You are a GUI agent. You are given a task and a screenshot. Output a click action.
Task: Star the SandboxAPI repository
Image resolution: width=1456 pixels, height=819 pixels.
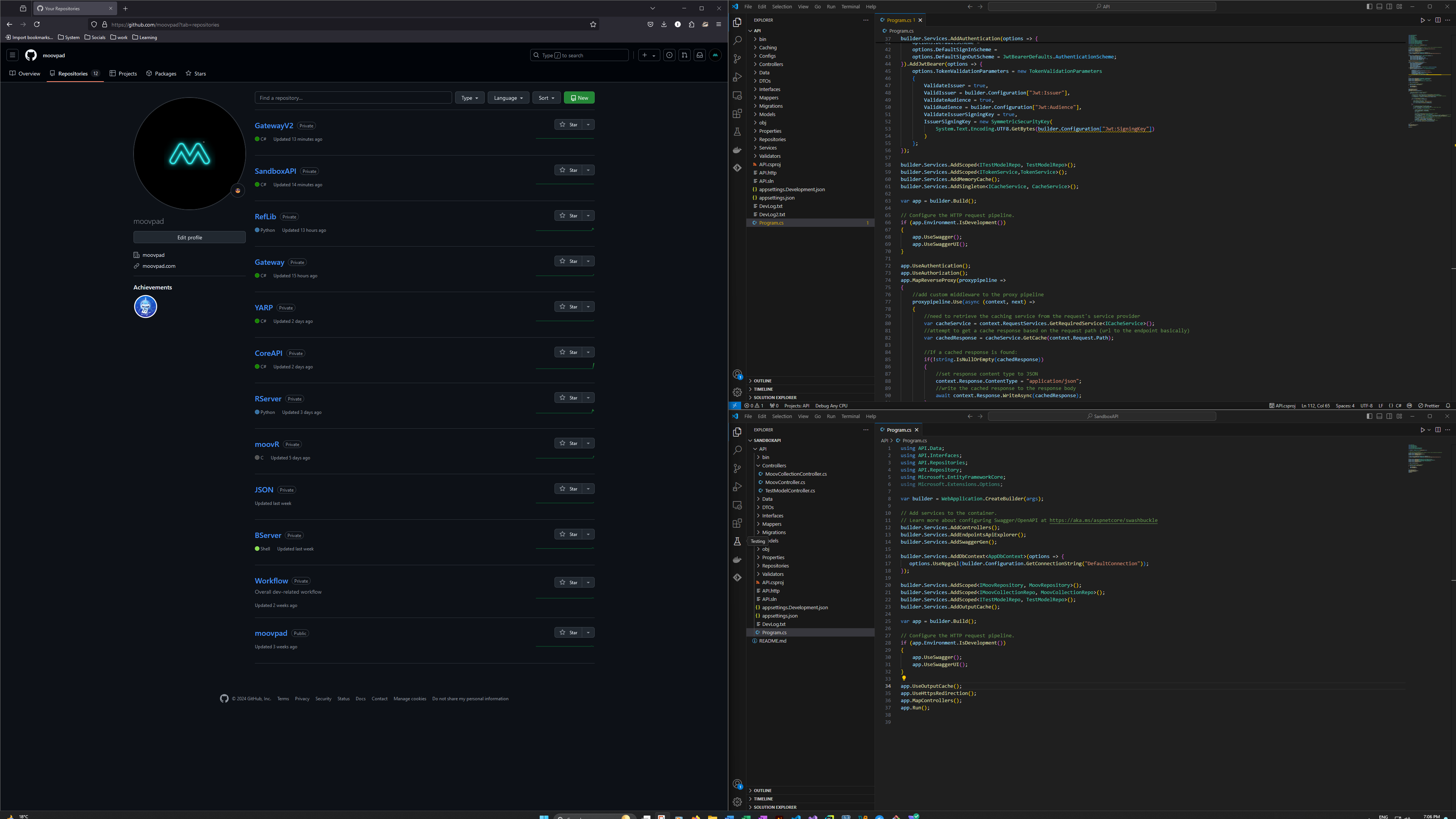coord(568,170)
